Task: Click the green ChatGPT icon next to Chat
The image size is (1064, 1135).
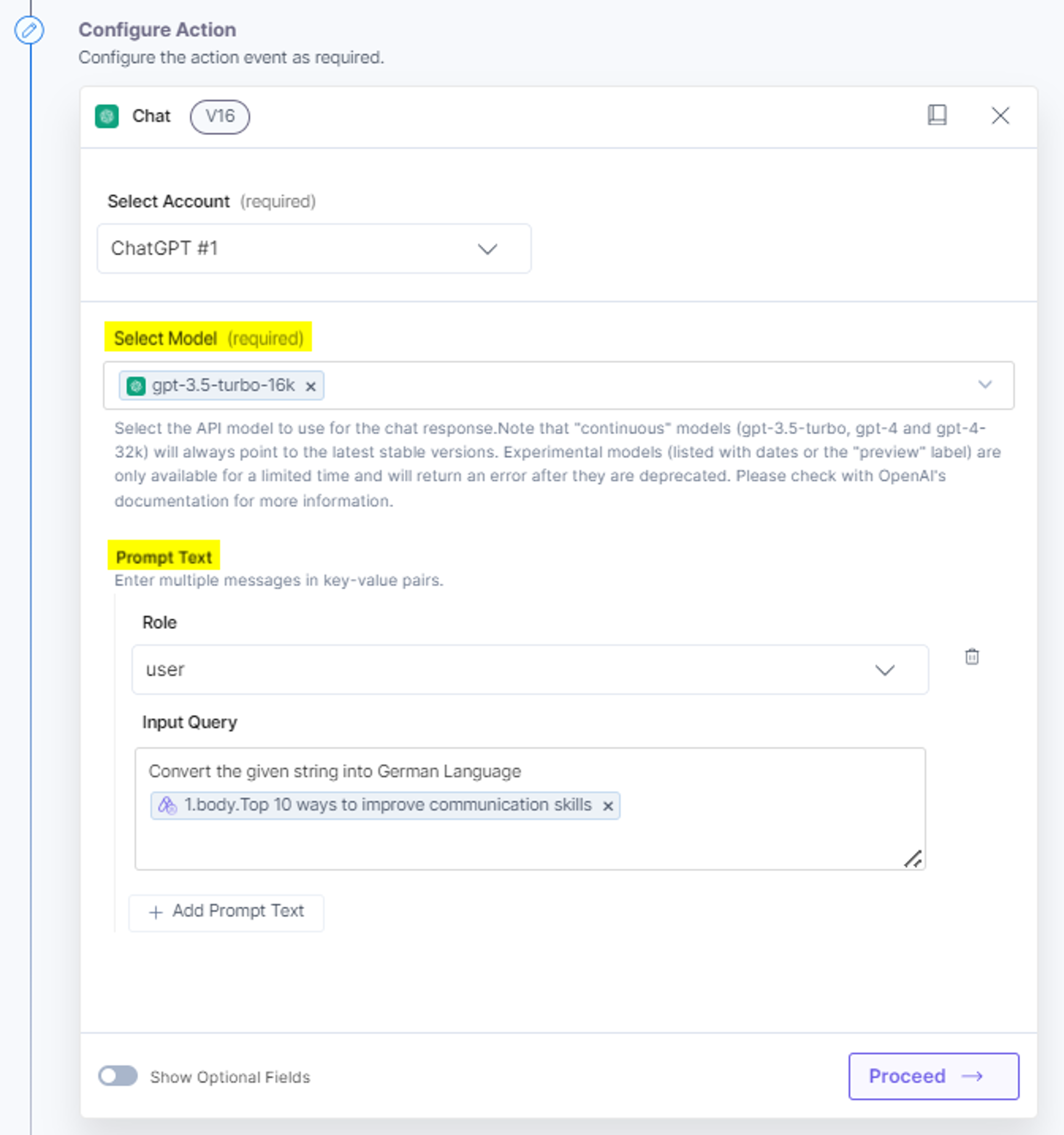Action: pyautogui.click(x=107, y=116)
